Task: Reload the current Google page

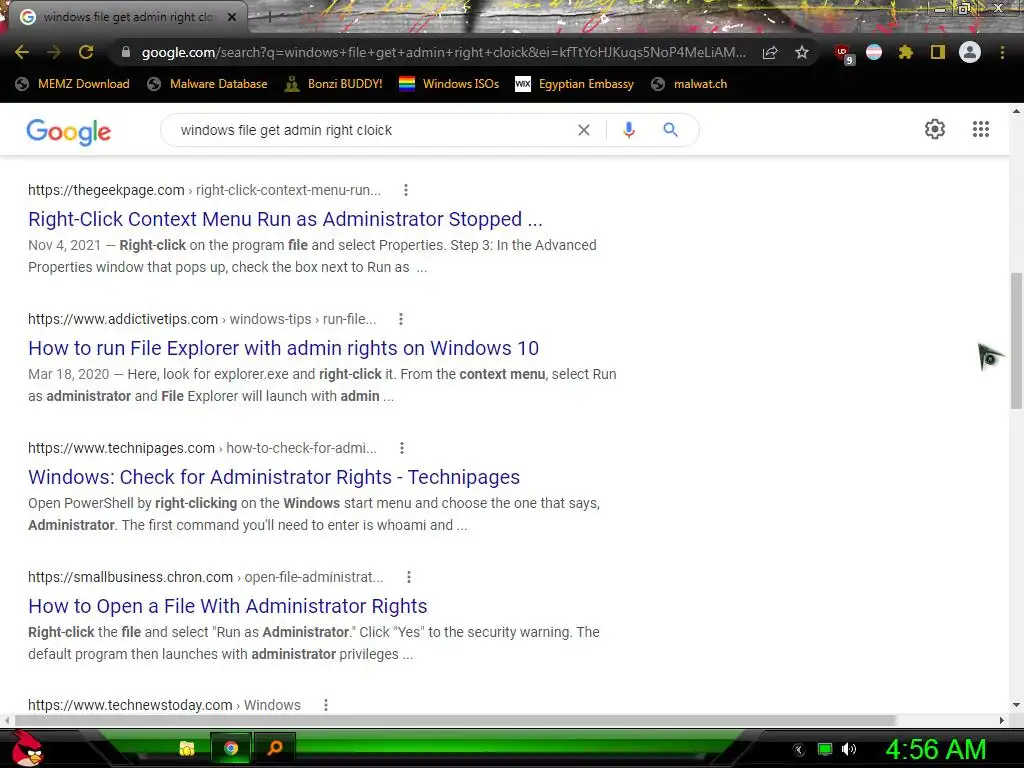Action: pyautogui.click(x=86, y=52)
